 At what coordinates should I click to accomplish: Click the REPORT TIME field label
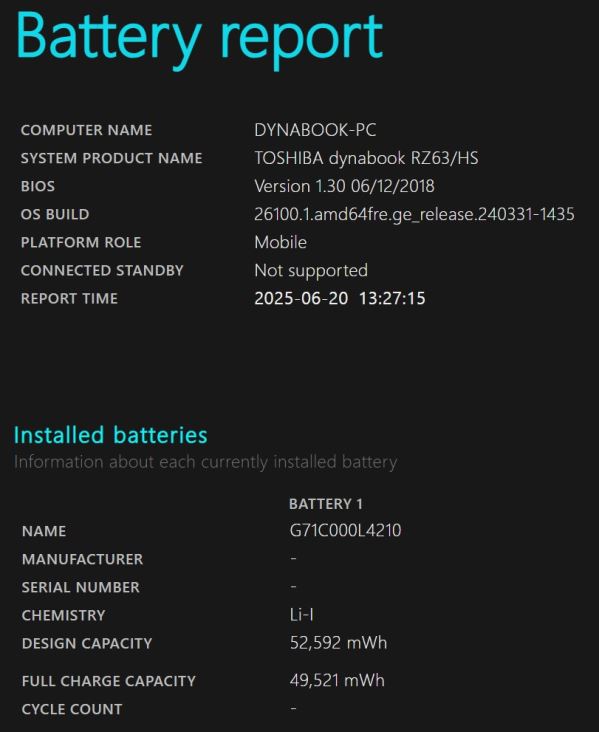69,299
